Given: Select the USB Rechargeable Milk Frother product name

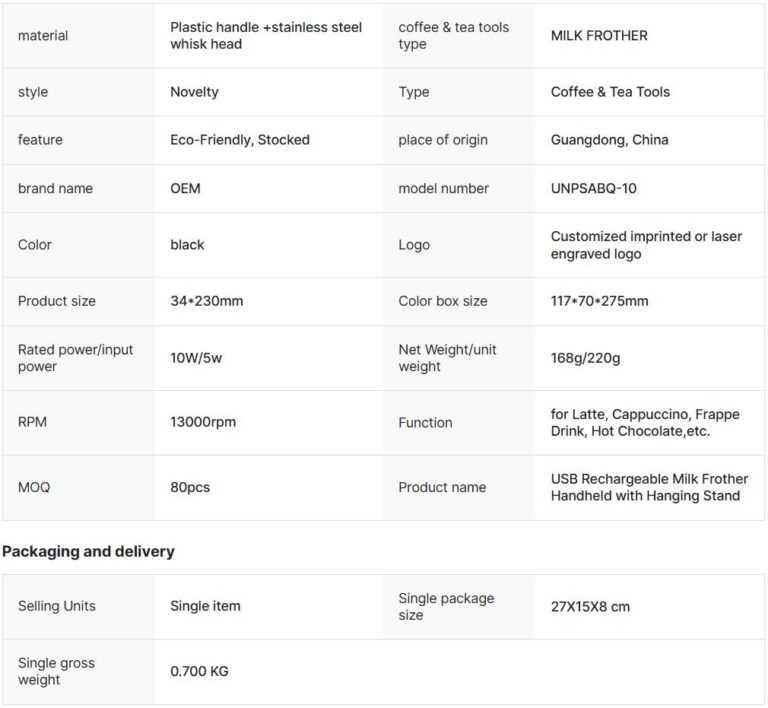Looking at the screenshot, I should click(649, 487).
